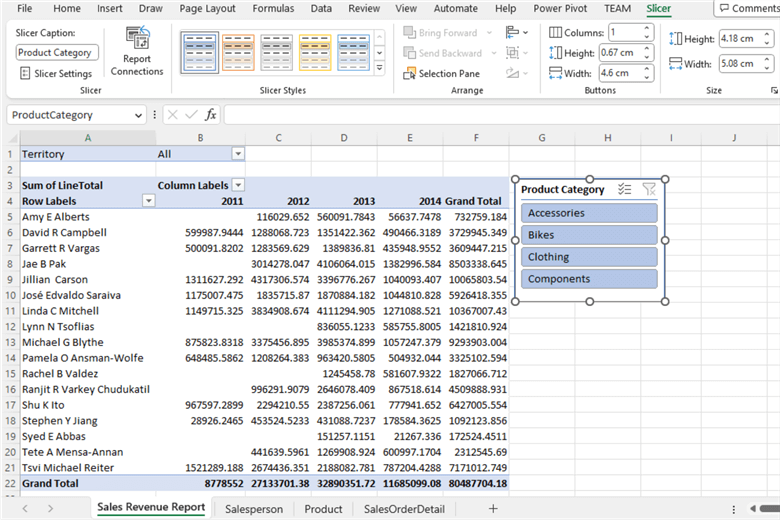
Task: Select Components in the slicer
Action: pos(589,279)
